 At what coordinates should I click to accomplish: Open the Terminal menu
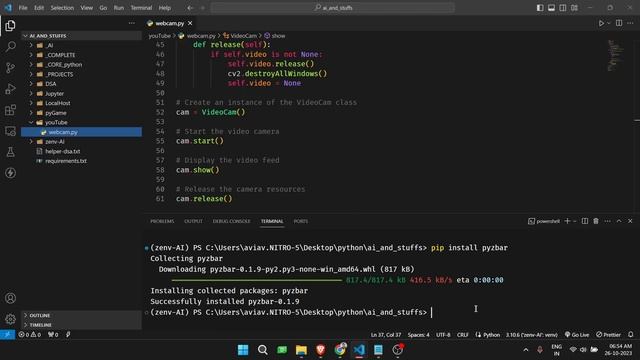(141, 8)
